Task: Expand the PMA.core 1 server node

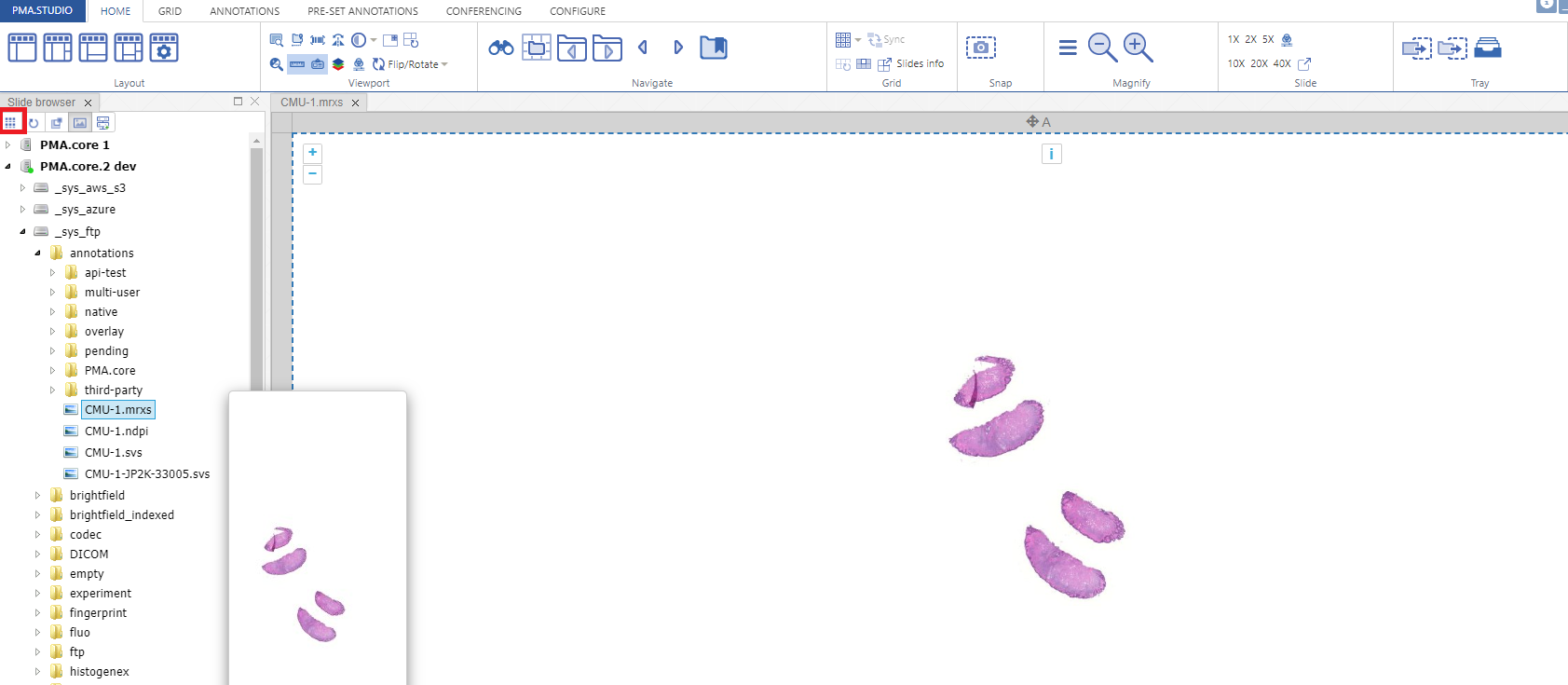Action: tap(8, 145)
